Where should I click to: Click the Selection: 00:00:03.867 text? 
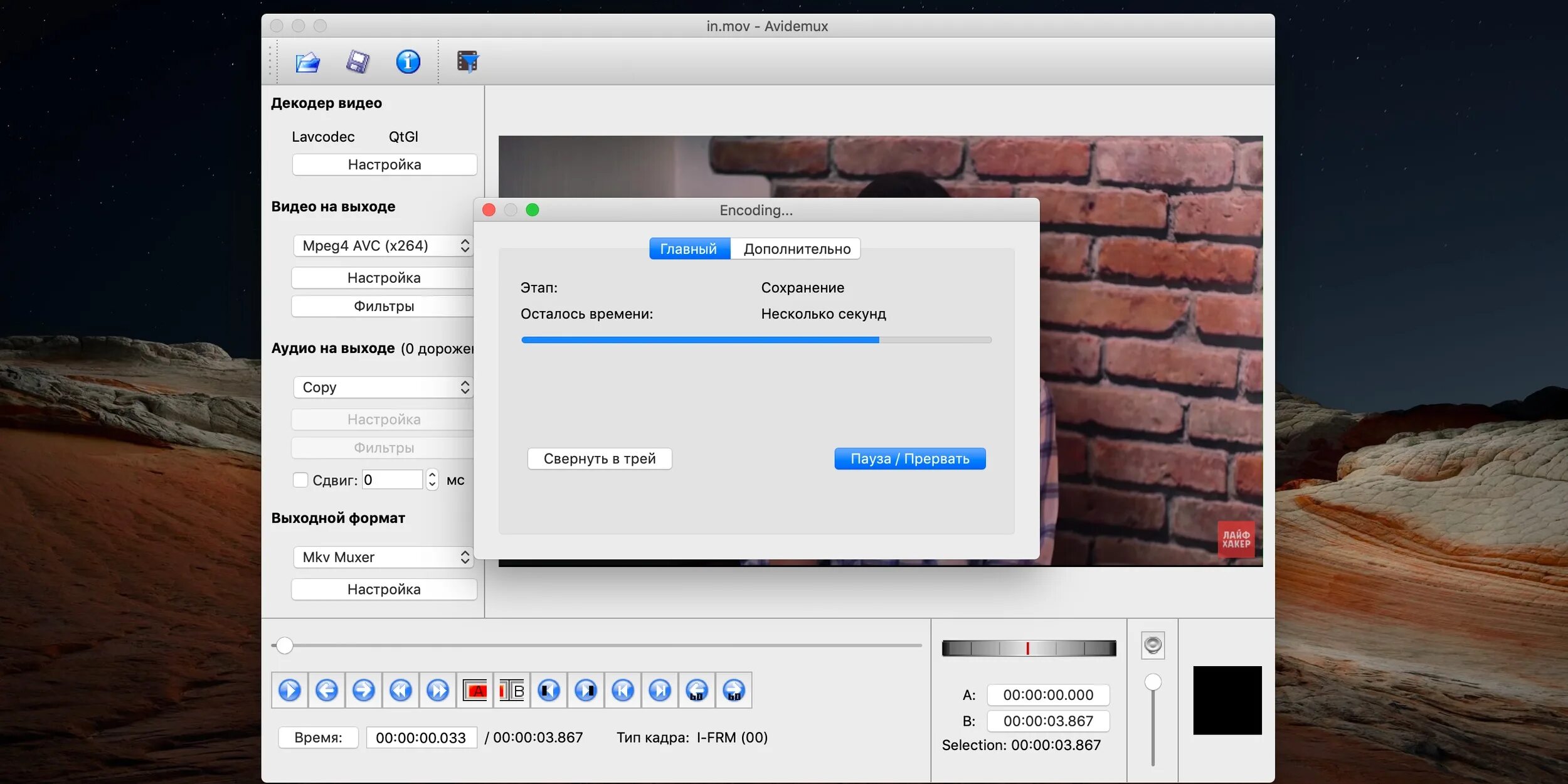pyautogui.click(x=1021, y=745)
